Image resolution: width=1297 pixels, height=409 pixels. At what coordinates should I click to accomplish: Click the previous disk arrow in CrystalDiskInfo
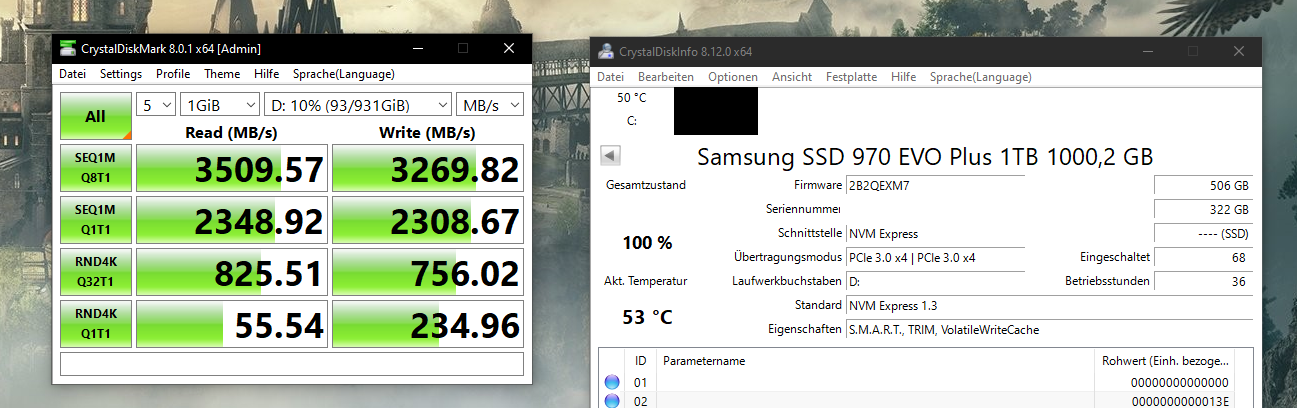point(611,156)
